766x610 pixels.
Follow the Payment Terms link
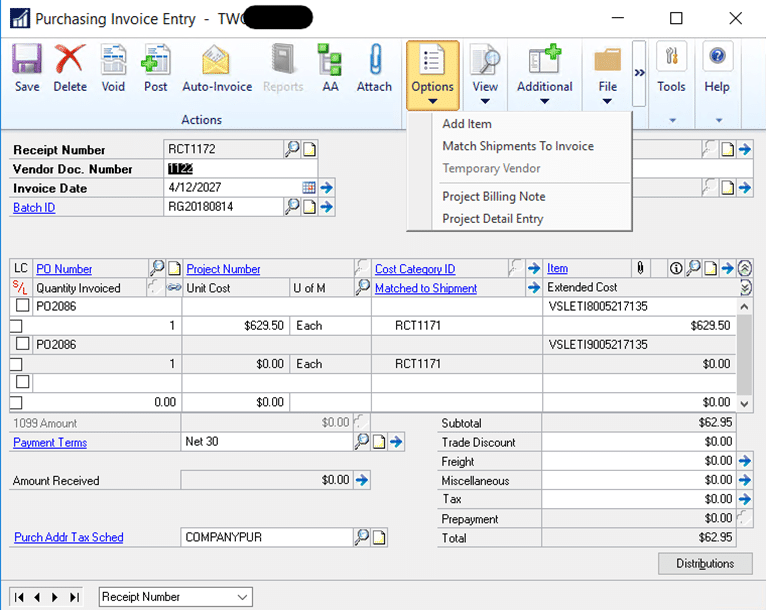[50, 442]
